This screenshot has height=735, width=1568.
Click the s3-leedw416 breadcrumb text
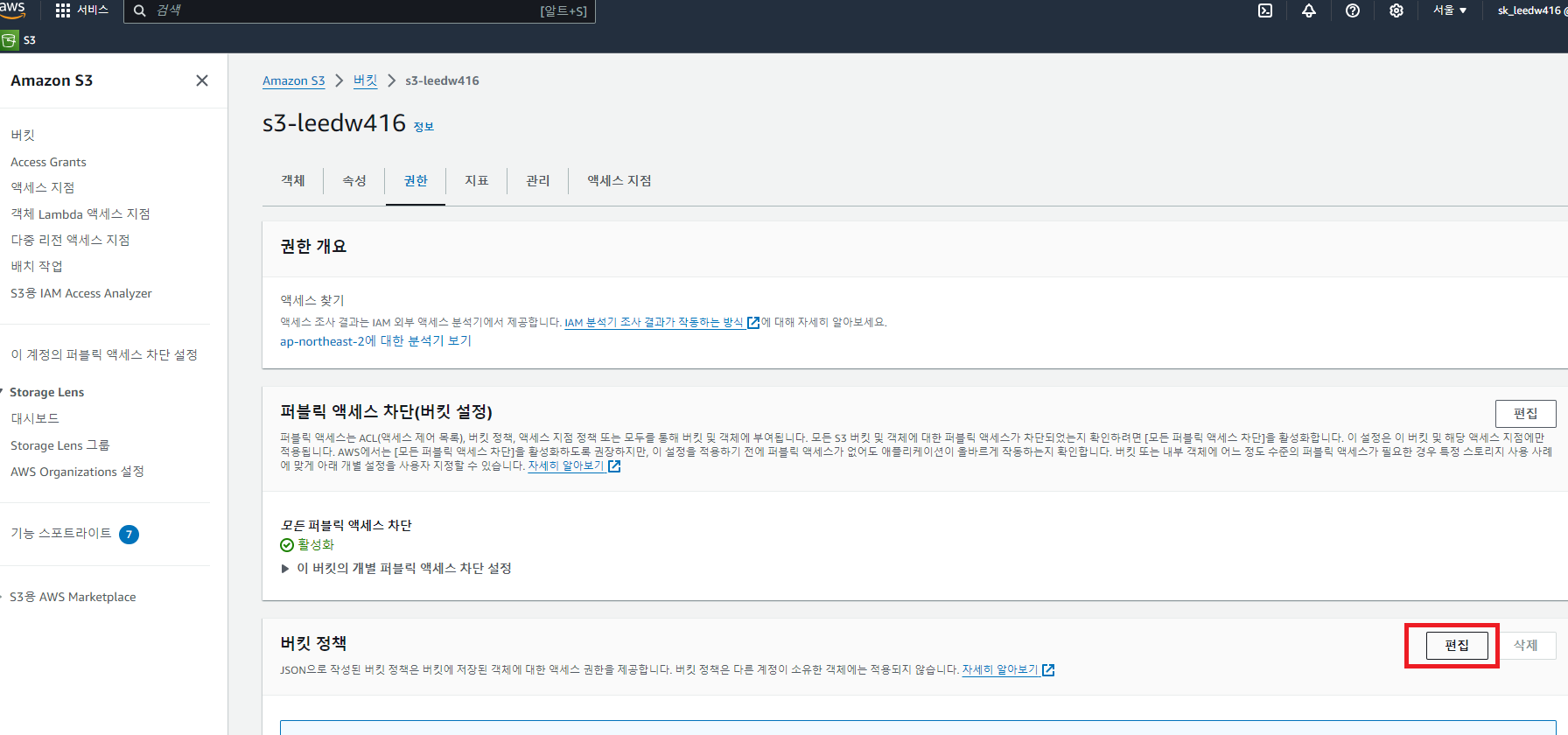click(442, 80)
